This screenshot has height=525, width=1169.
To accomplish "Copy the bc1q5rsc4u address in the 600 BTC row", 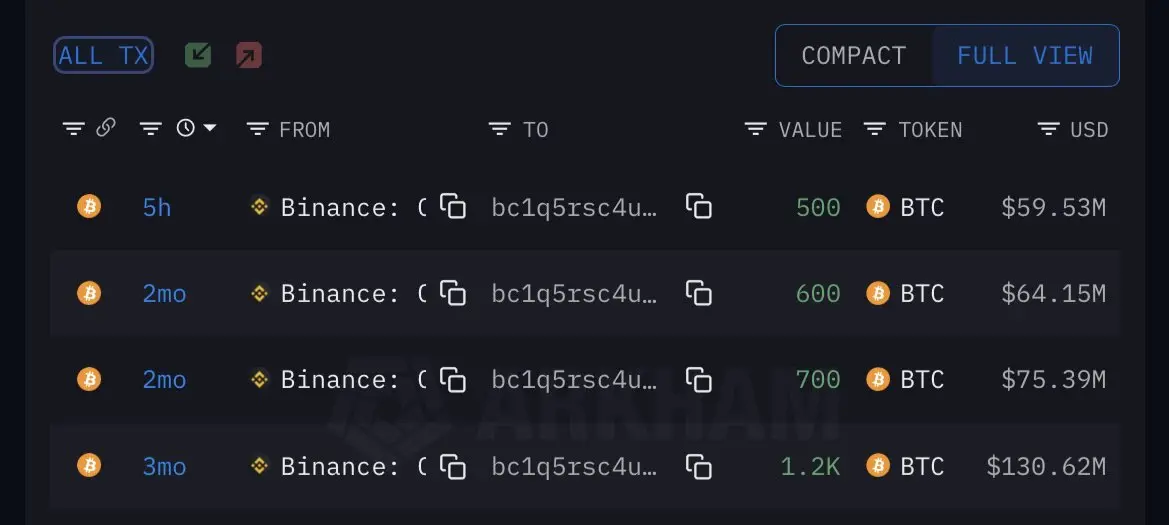I will coord(699,293).
